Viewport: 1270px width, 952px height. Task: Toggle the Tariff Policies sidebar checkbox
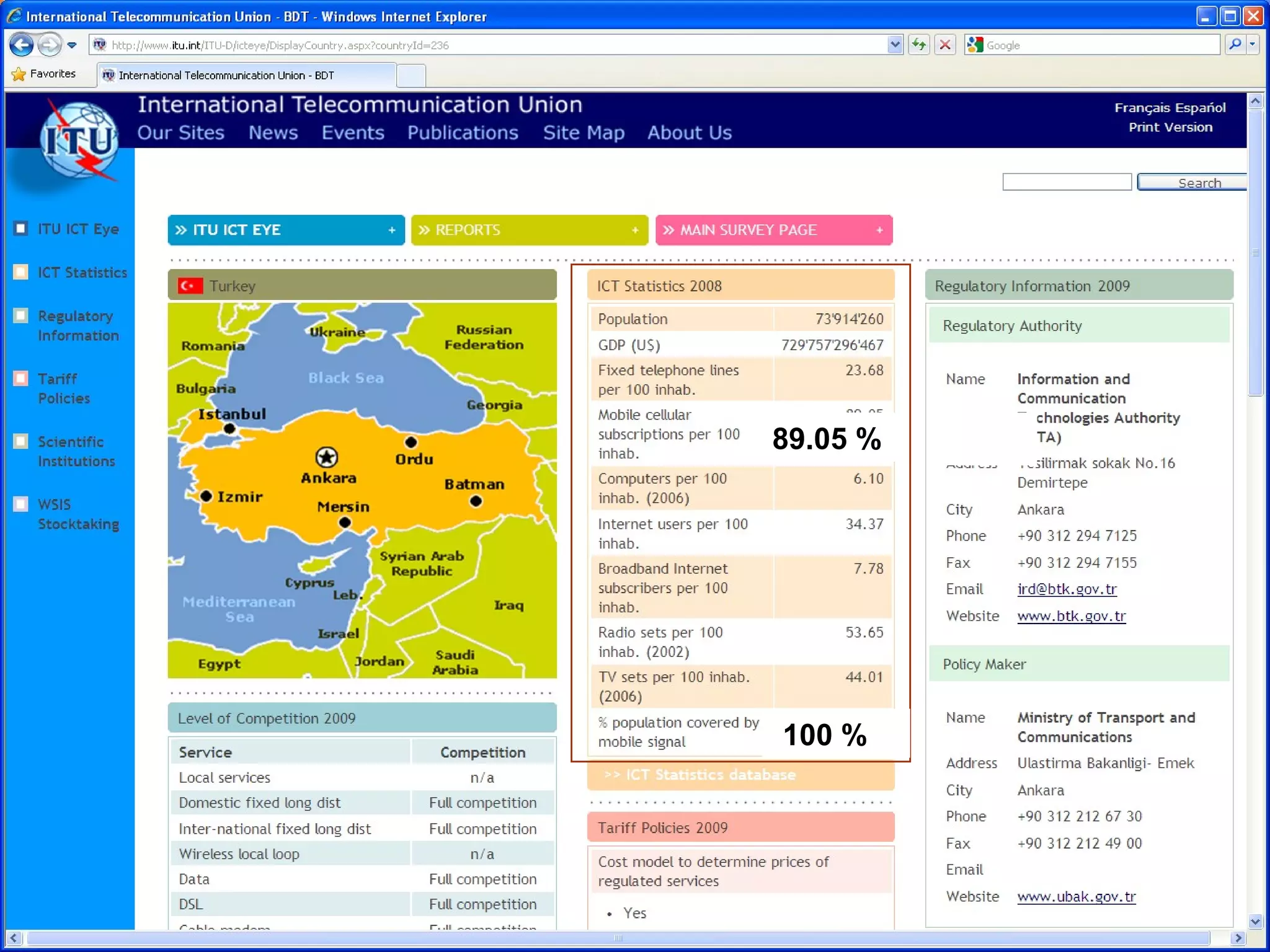[21, 378]
